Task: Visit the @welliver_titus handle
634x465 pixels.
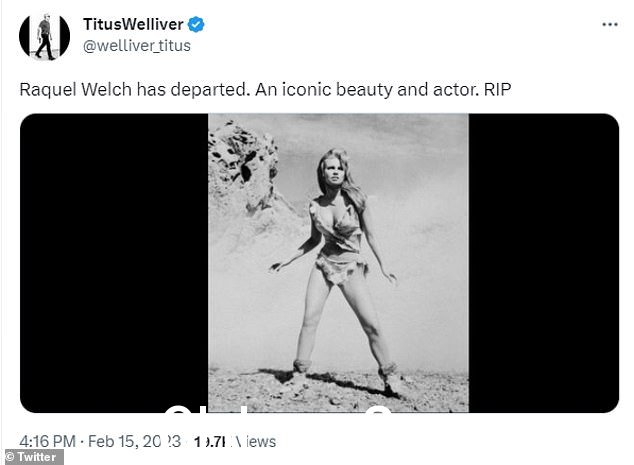Action: pyautogui.click(x=137, y=46)
